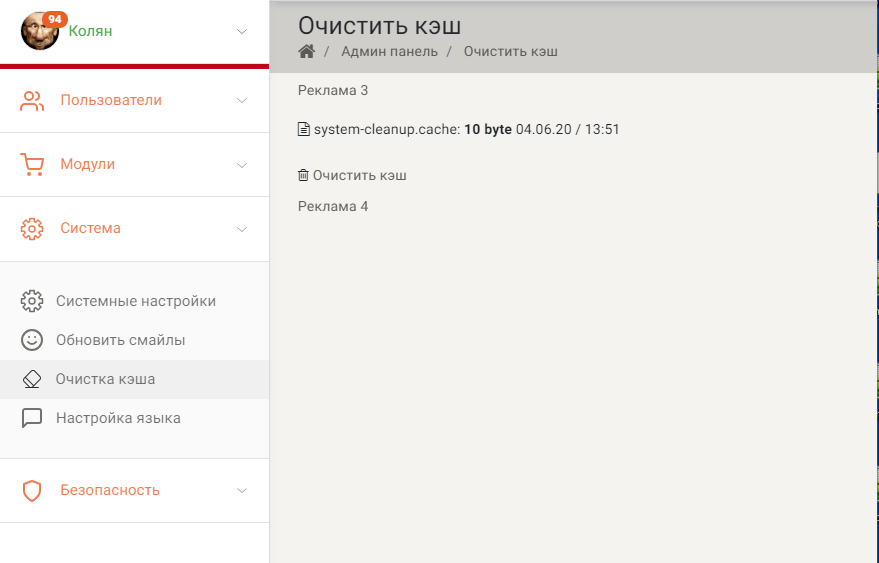Click the Колян username
Viewport: 879px width, 563px height.
[90, 31]
